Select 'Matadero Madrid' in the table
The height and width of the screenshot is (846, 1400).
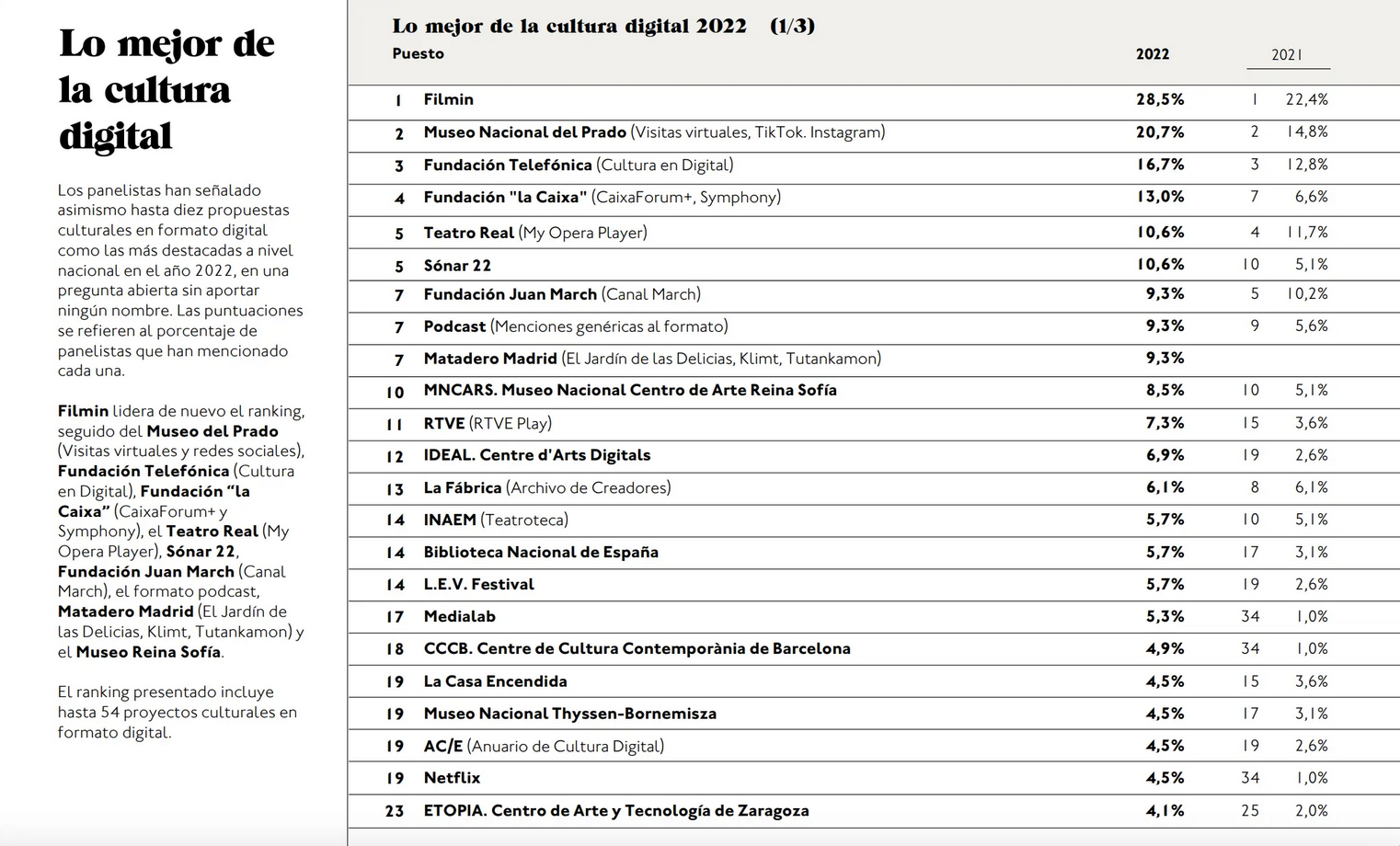click(x=490, y=359)
